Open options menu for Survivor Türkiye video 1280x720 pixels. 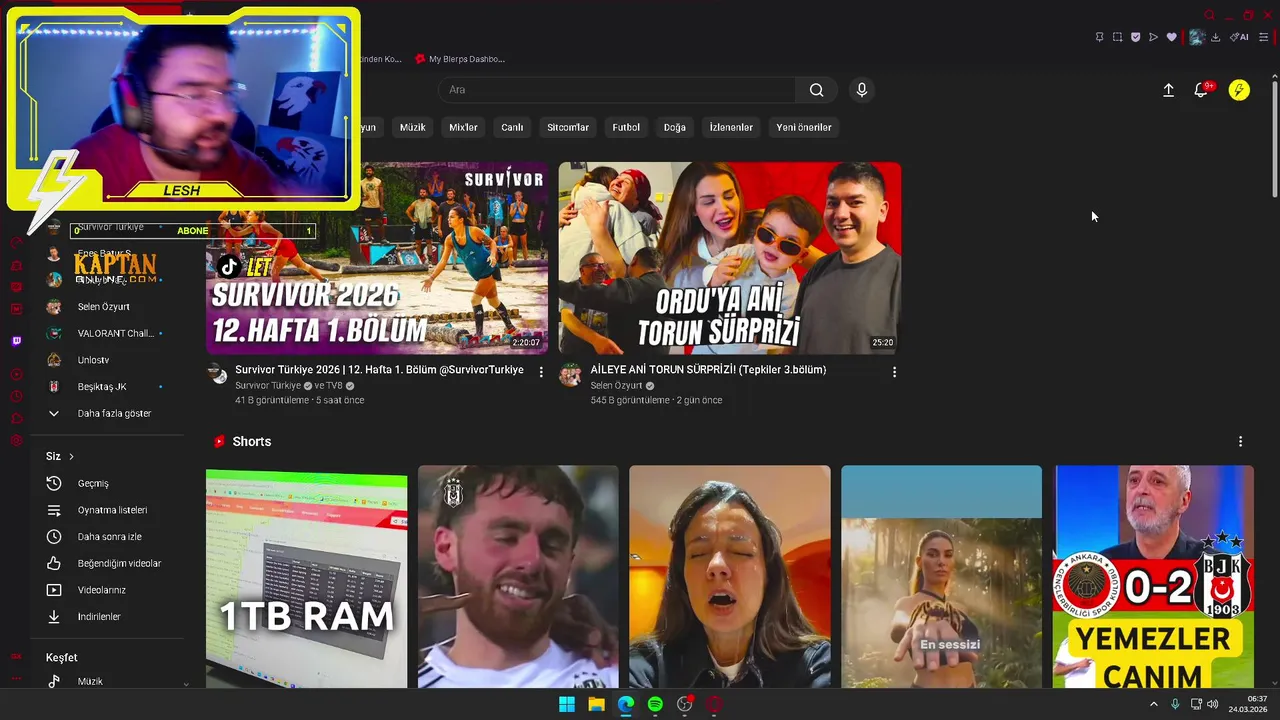click(x=541, y=372)
